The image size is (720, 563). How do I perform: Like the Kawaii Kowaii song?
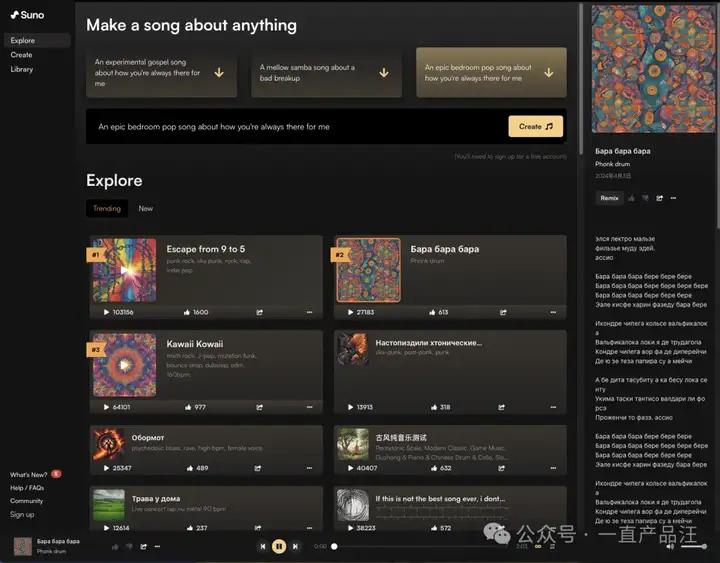(188, 407)
